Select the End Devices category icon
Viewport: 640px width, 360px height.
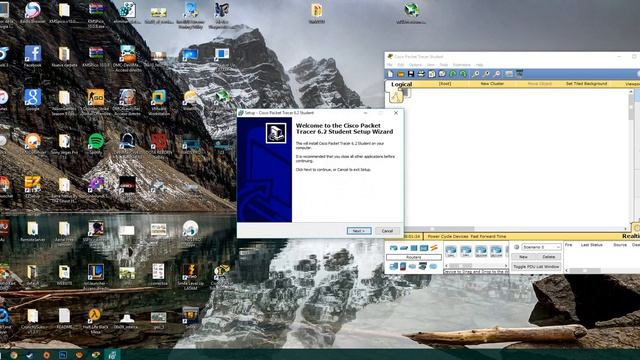pos(393,267)
